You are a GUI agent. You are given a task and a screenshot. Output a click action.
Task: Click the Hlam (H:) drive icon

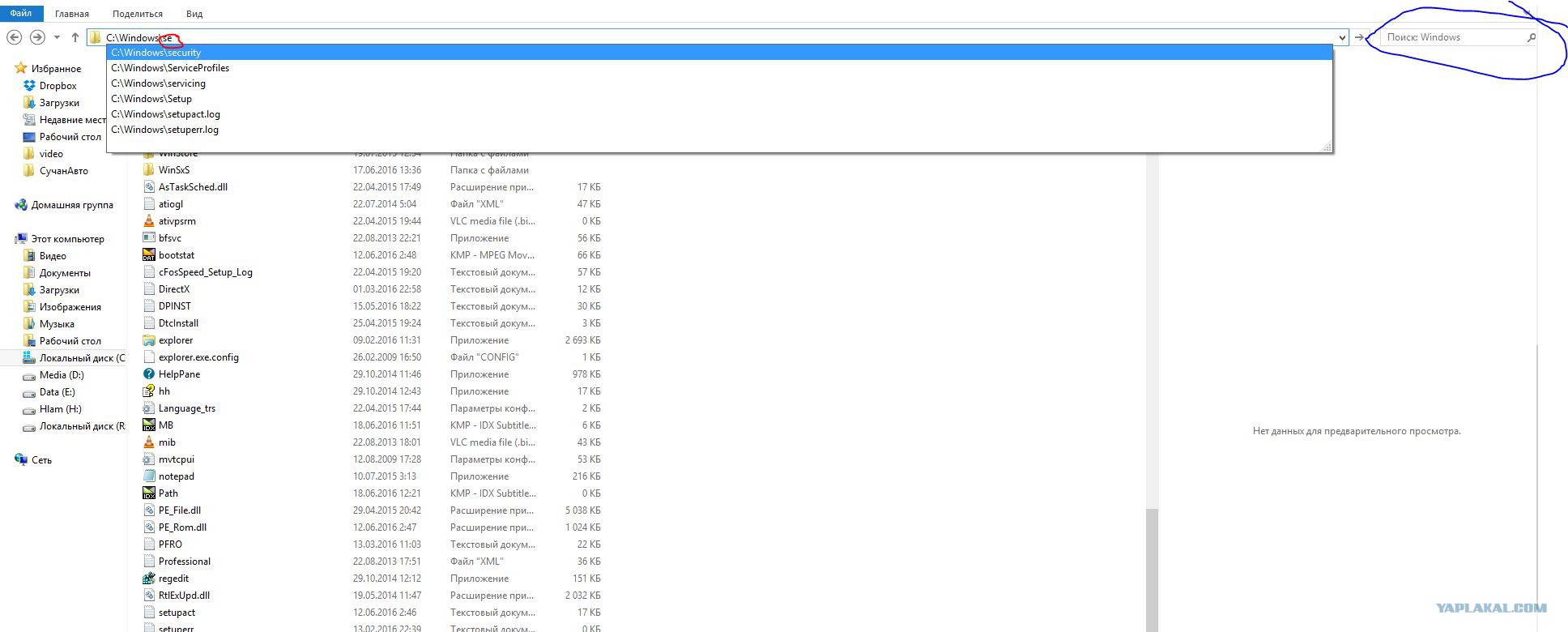coord(30,409)
